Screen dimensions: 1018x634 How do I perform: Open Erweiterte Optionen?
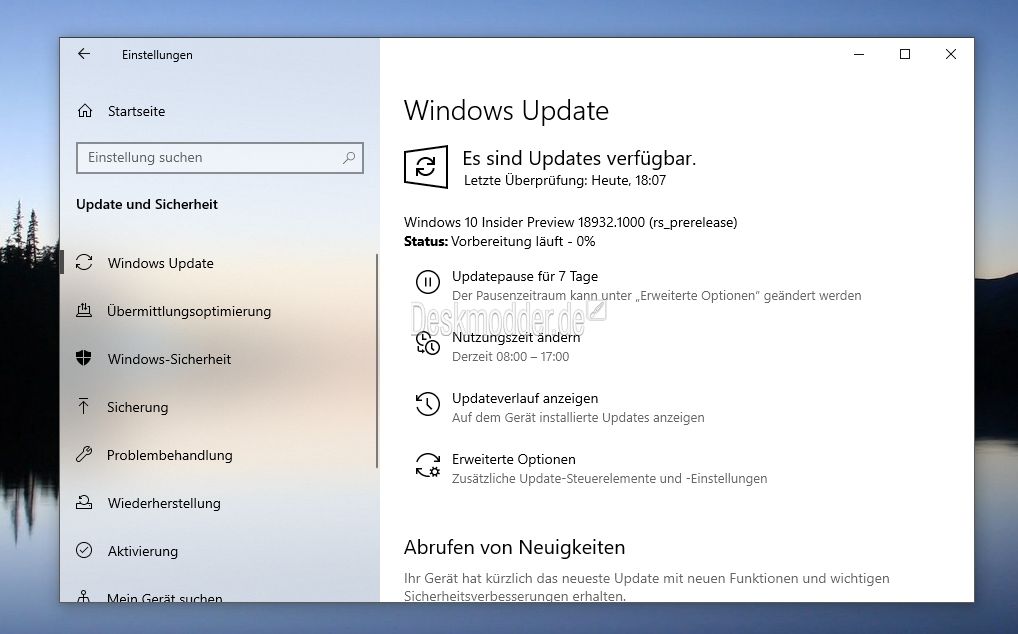pos(514,459)
